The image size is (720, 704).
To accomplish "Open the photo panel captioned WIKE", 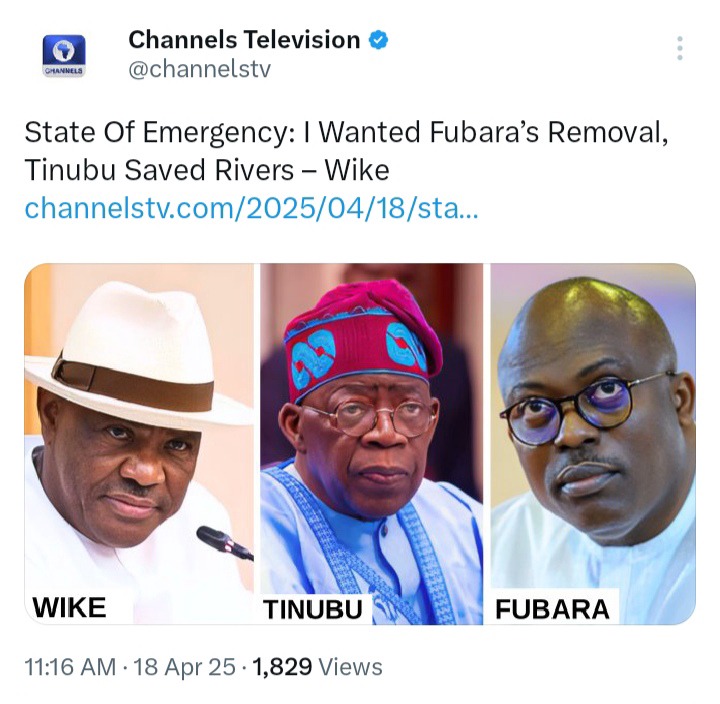I will [139, 444].
